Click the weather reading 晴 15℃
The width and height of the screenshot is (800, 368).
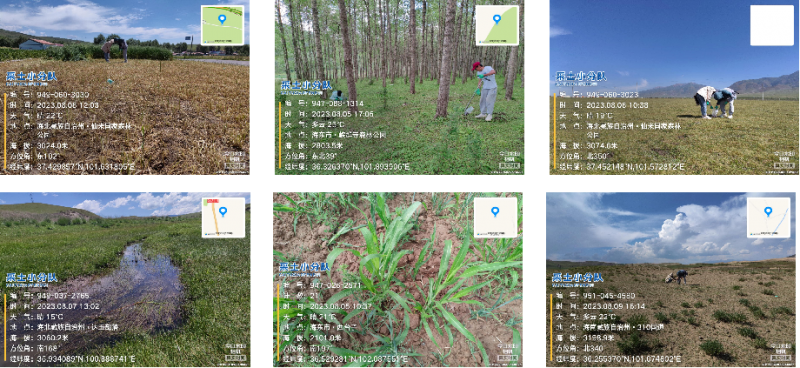click(51, 317)
